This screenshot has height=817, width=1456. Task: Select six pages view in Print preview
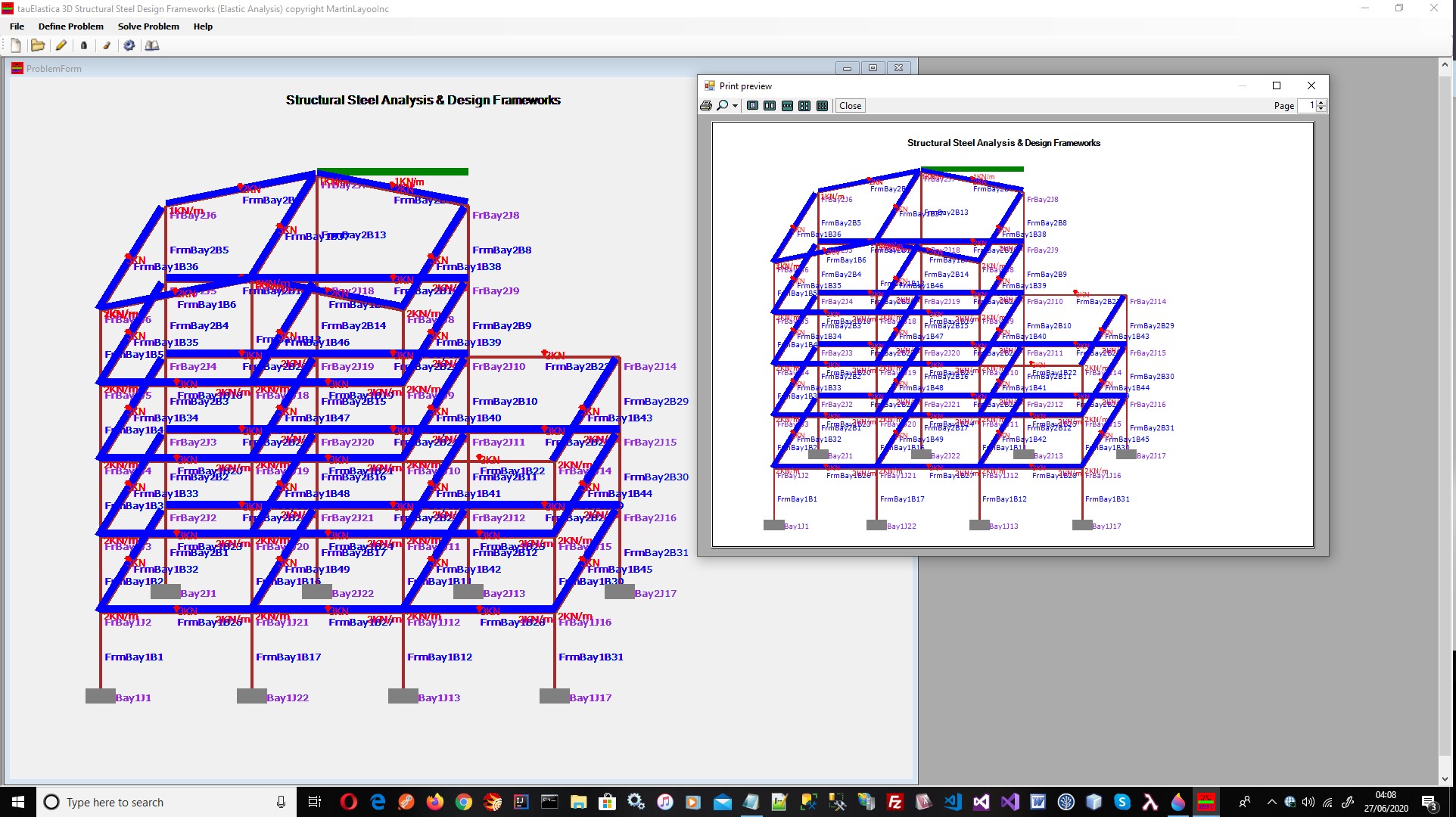(x=822, y=106)
